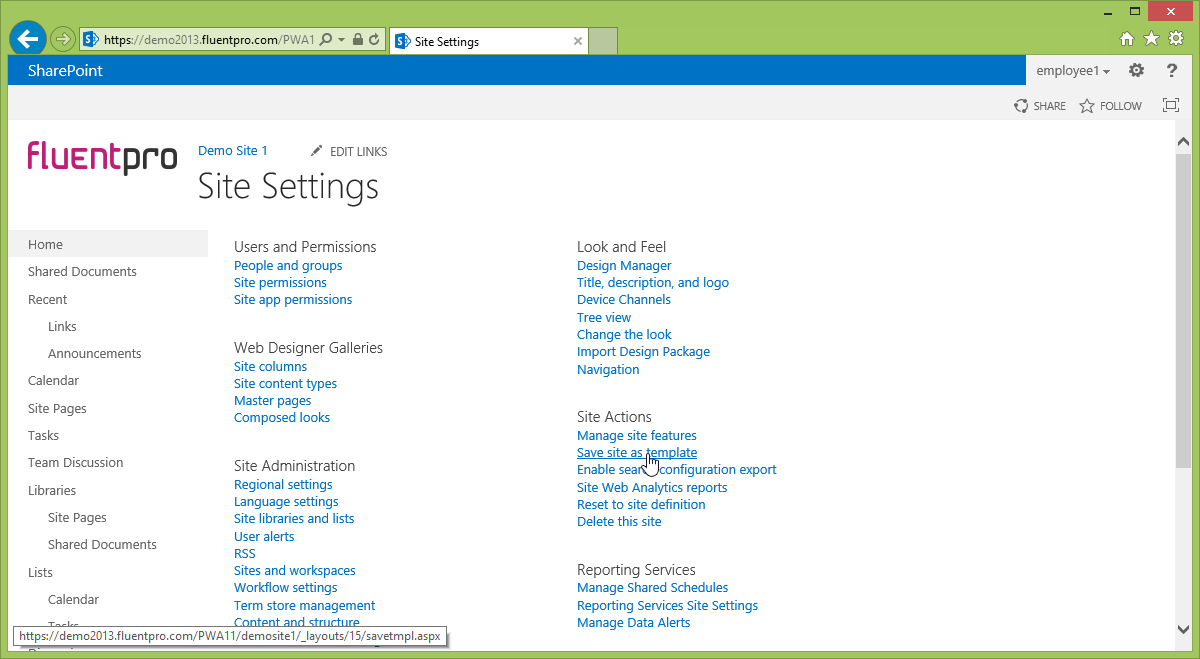1200x659 pixels.
Task: Open Title, description, and logo link
Action: [x=653, y=282]
